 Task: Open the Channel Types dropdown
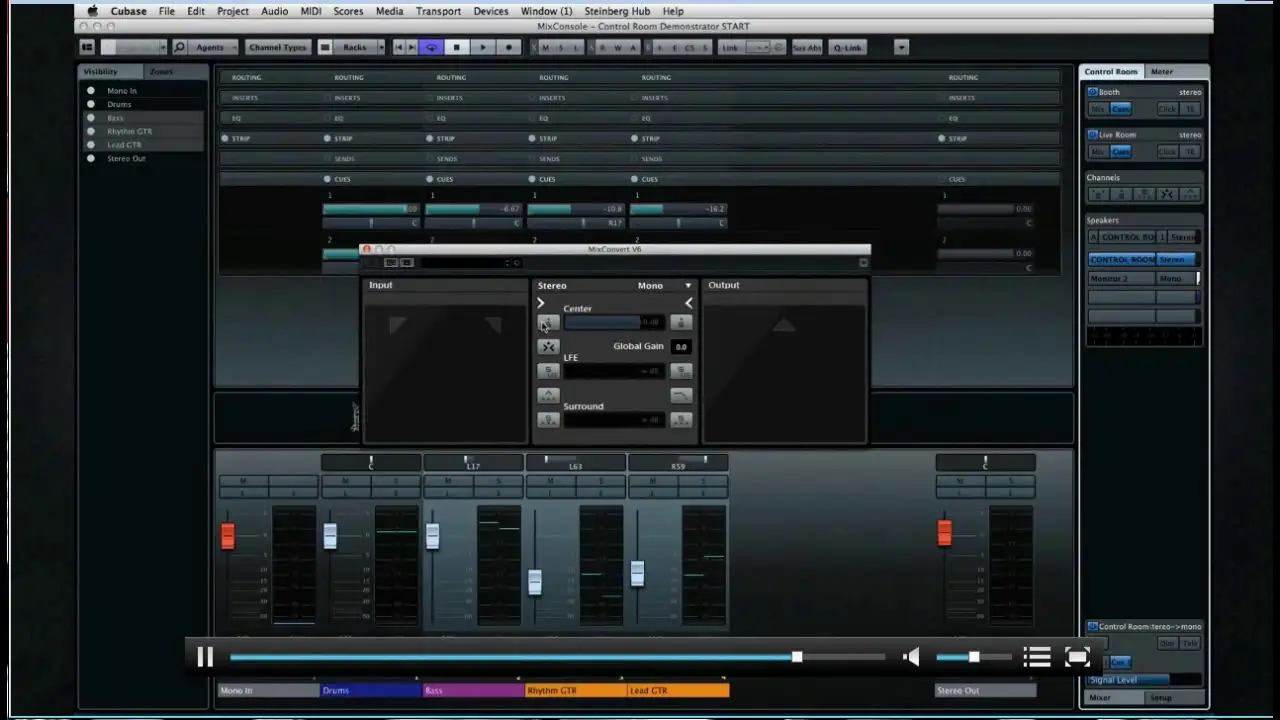click(x=279, y=47)
